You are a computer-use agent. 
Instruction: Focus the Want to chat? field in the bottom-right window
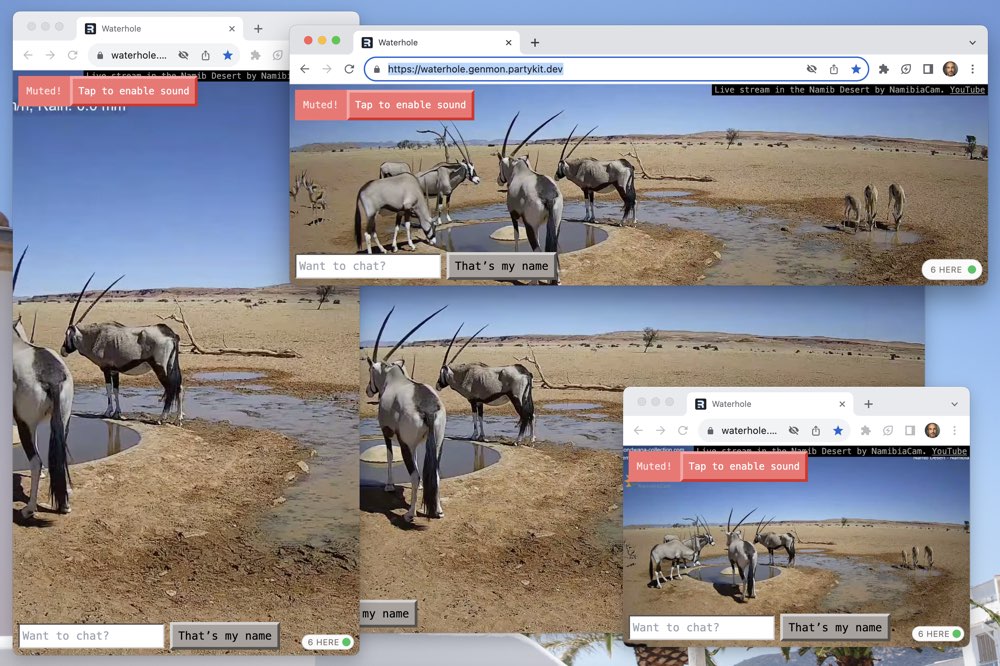(x=702, y=628)
